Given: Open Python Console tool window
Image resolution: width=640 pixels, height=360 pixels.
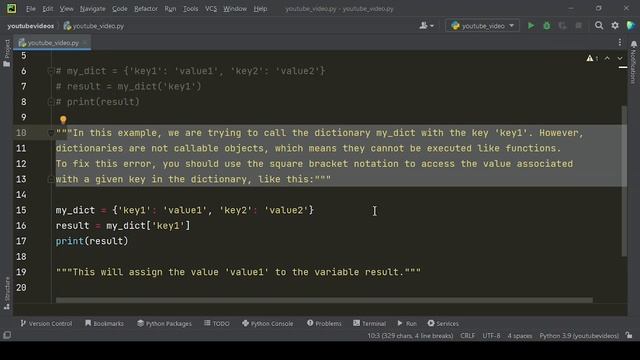Looking at the screenshot, I should point(268,323).
